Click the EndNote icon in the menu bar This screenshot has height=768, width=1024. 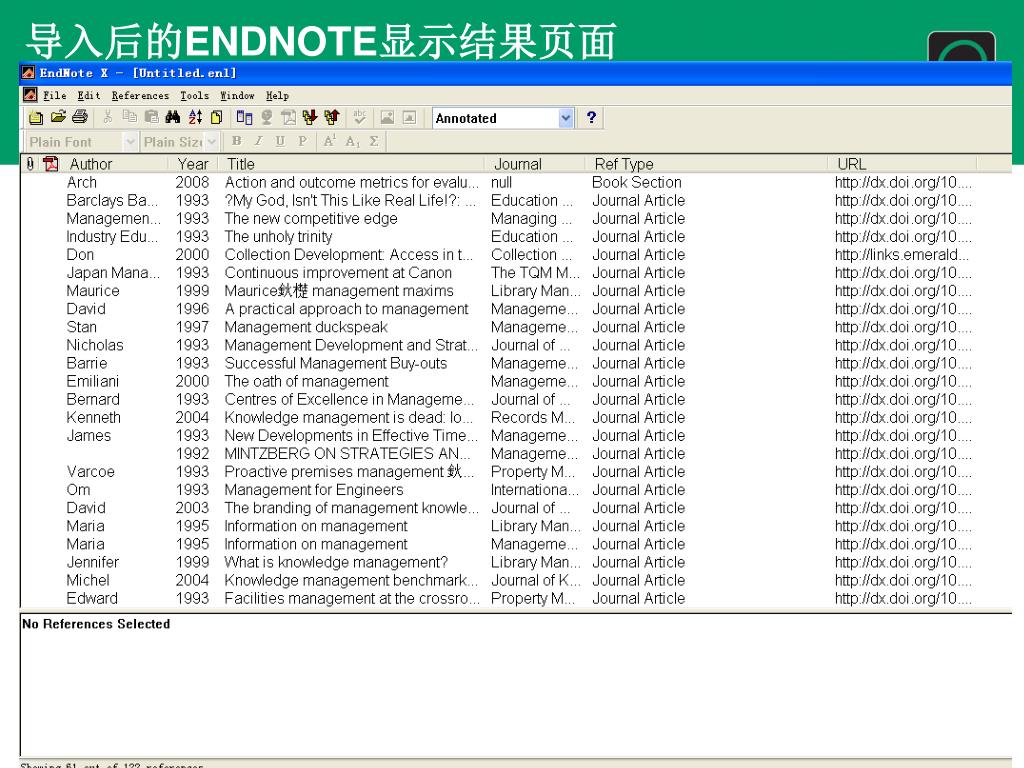coord(30,95)
